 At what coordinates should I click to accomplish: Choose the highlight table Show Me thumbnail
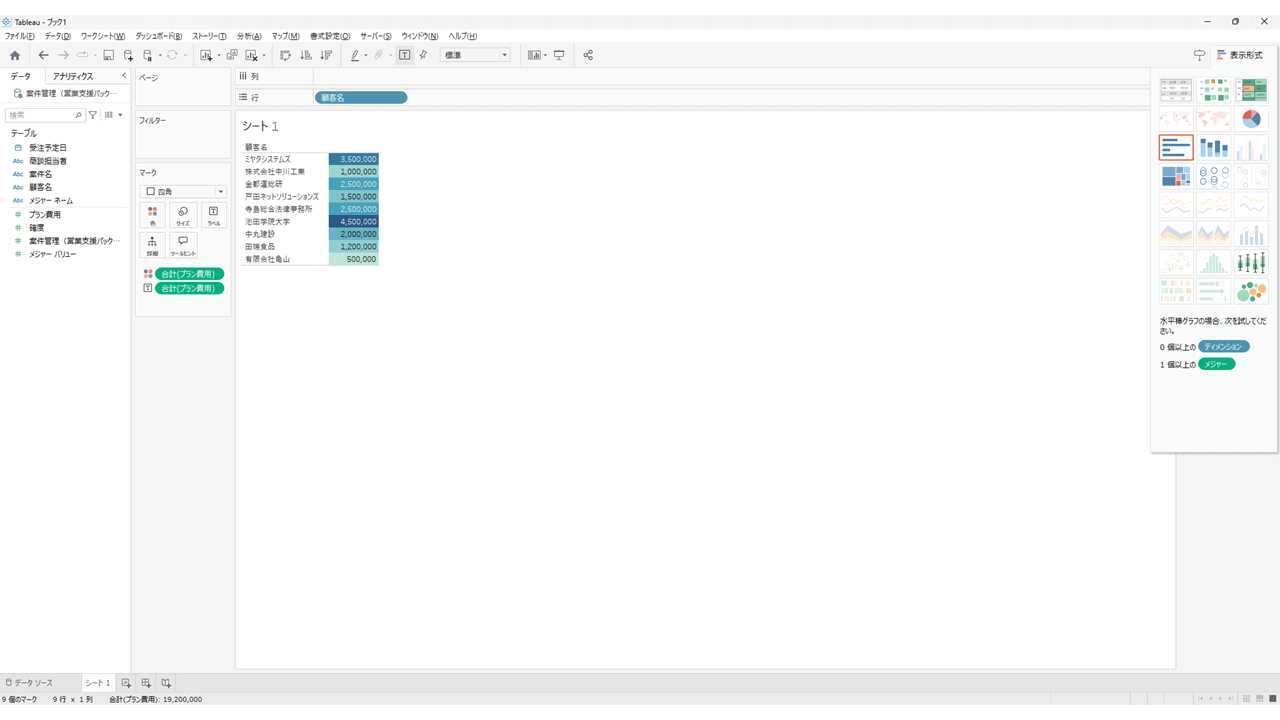(1251, 91)
